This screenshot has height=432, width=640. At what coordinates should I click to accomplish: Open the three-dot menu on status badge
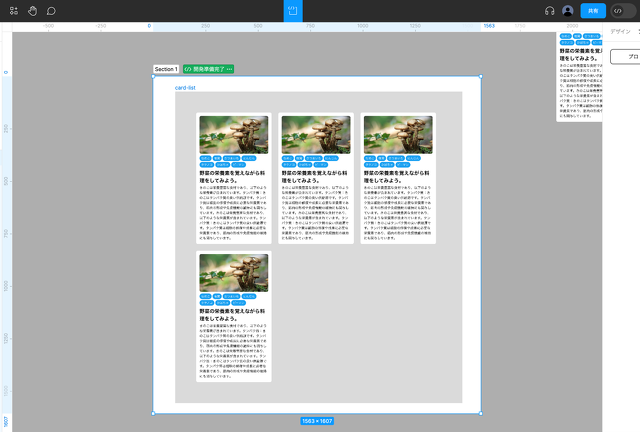tap(229, 69)
